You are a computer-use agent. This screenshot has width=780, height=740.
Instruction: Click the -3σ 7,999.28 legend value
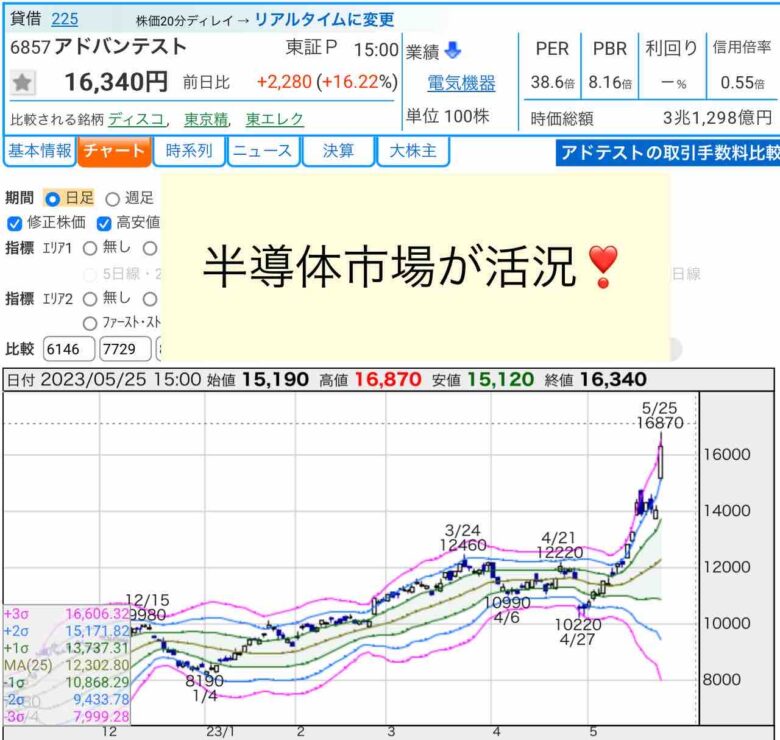101,717
